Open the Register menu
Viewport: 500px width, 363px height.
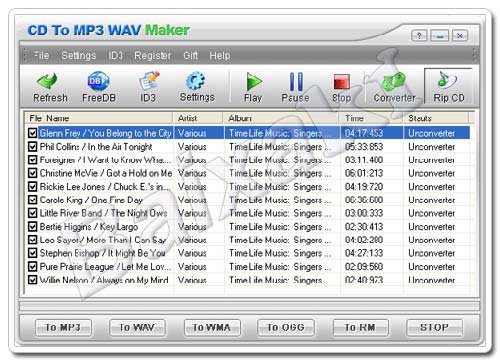(153, 55)
